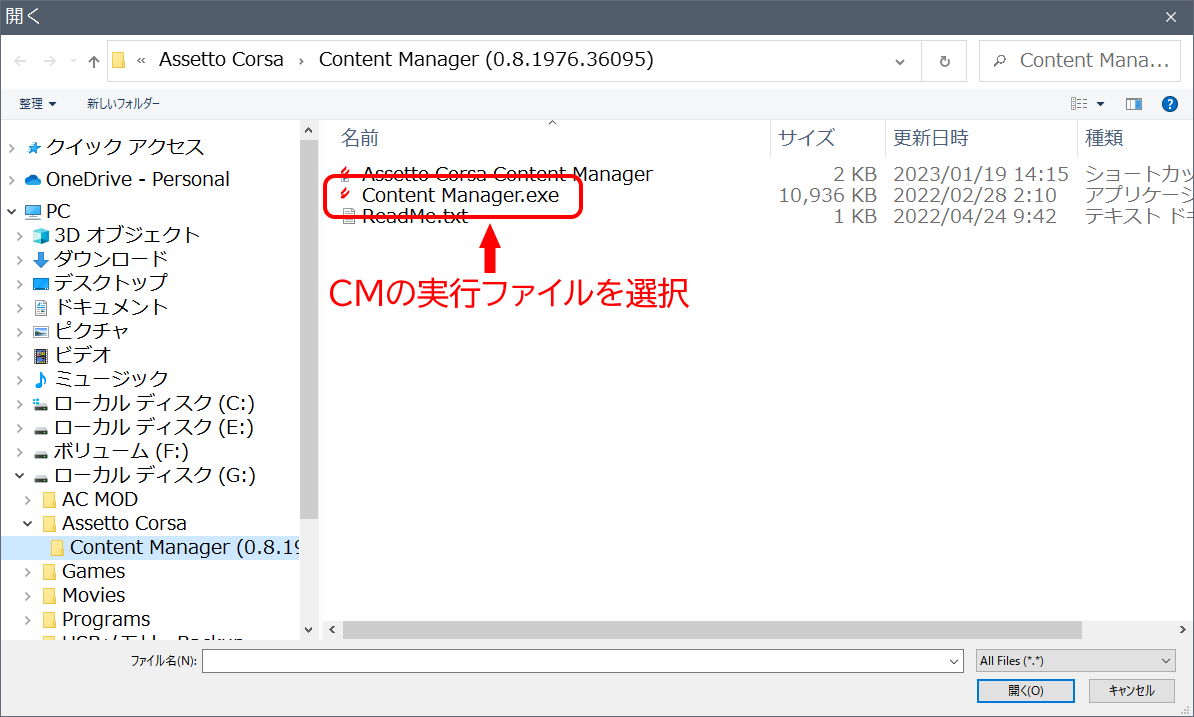Select the ReadMe.txt file

click(x=414, y=217)
